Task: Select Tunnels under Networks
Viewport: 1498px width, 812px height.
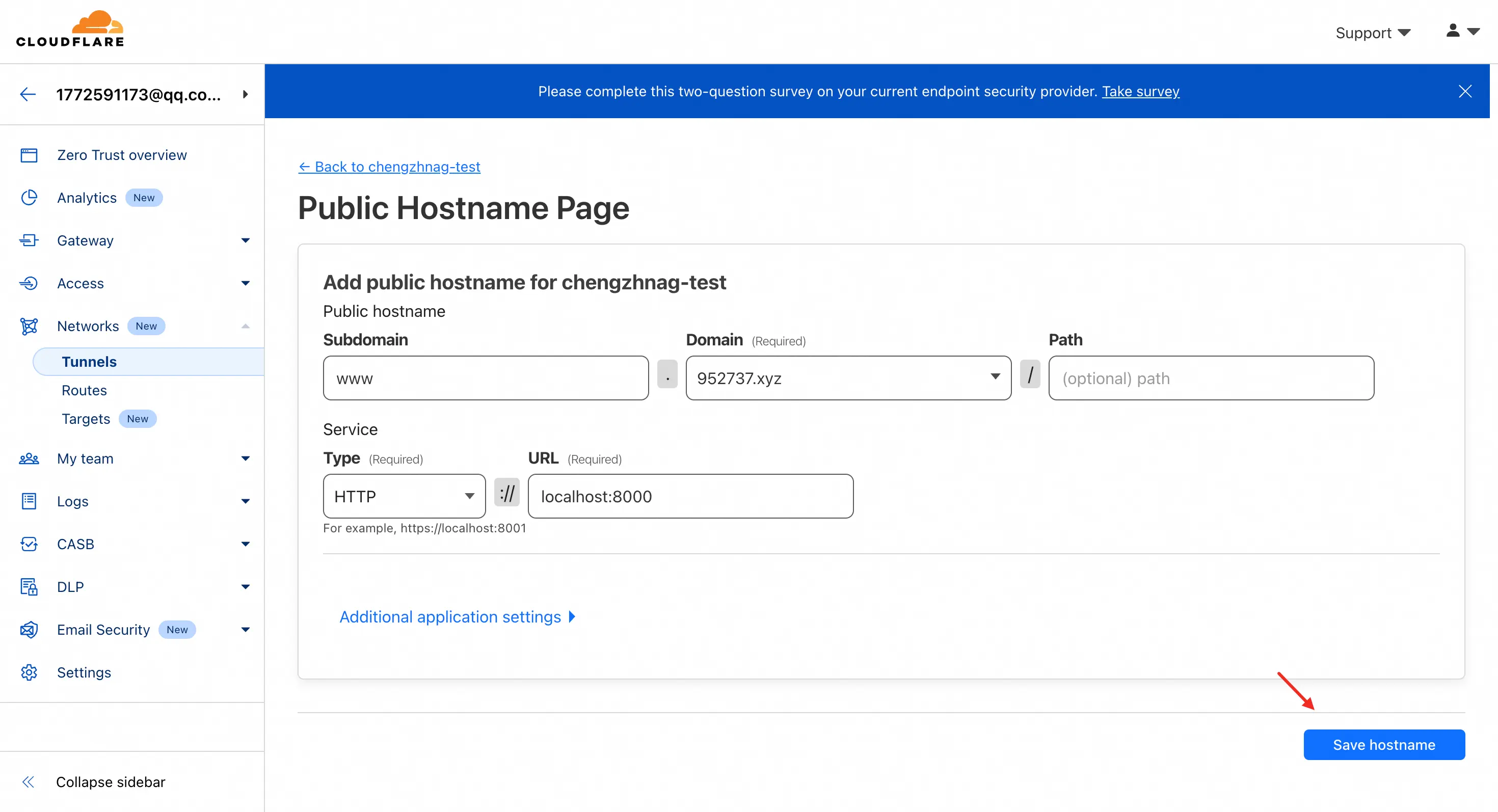Action: 148,362
